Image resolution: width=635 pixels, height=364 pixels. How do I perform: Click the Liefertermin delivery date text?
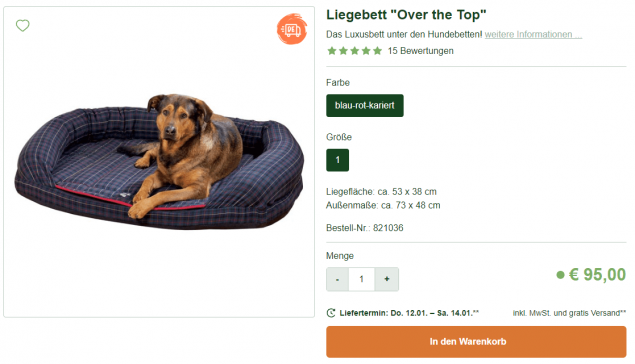coord(409,313)
